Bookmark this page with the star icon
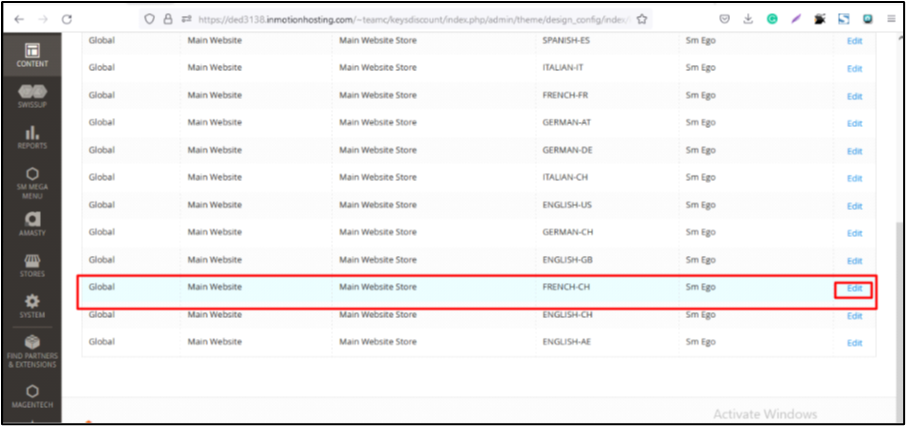 pos(641,18)
